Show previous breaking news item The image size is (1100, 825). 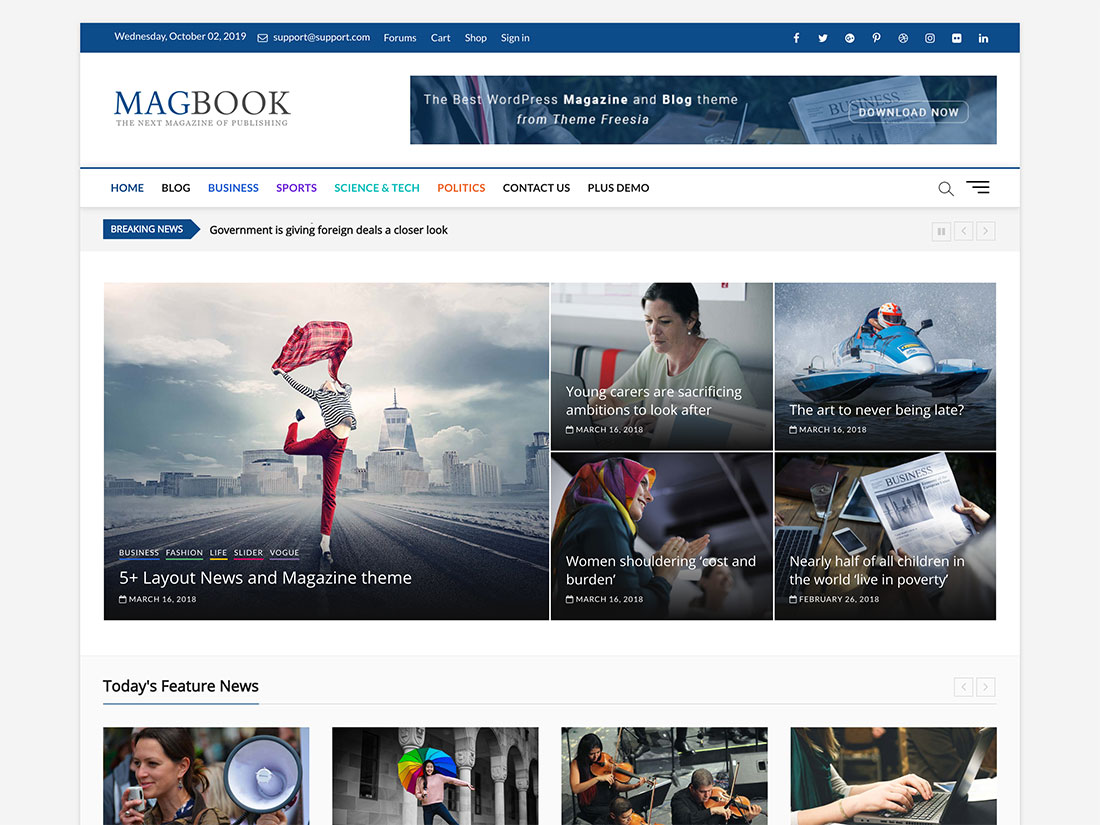point(963,231)
